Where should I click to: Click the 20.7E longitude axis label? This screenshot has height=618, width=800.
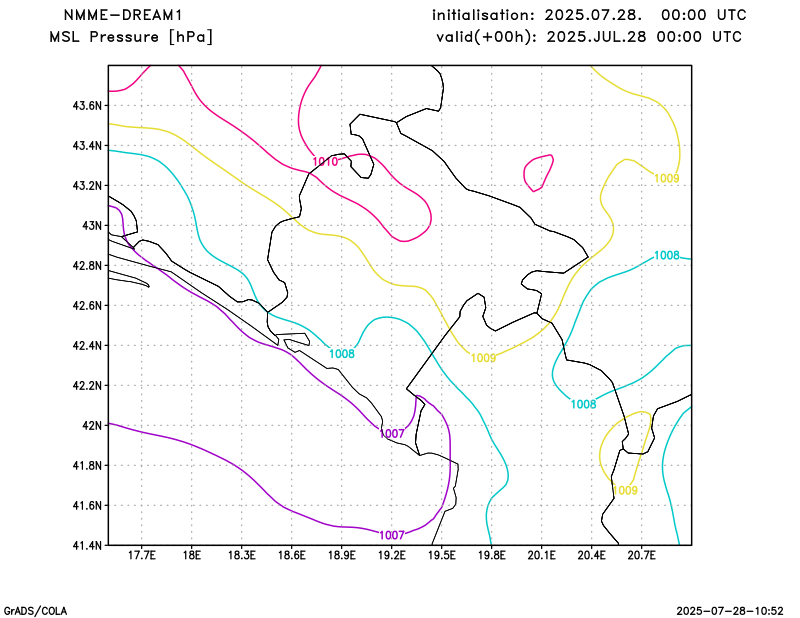[x=641, y=555]
